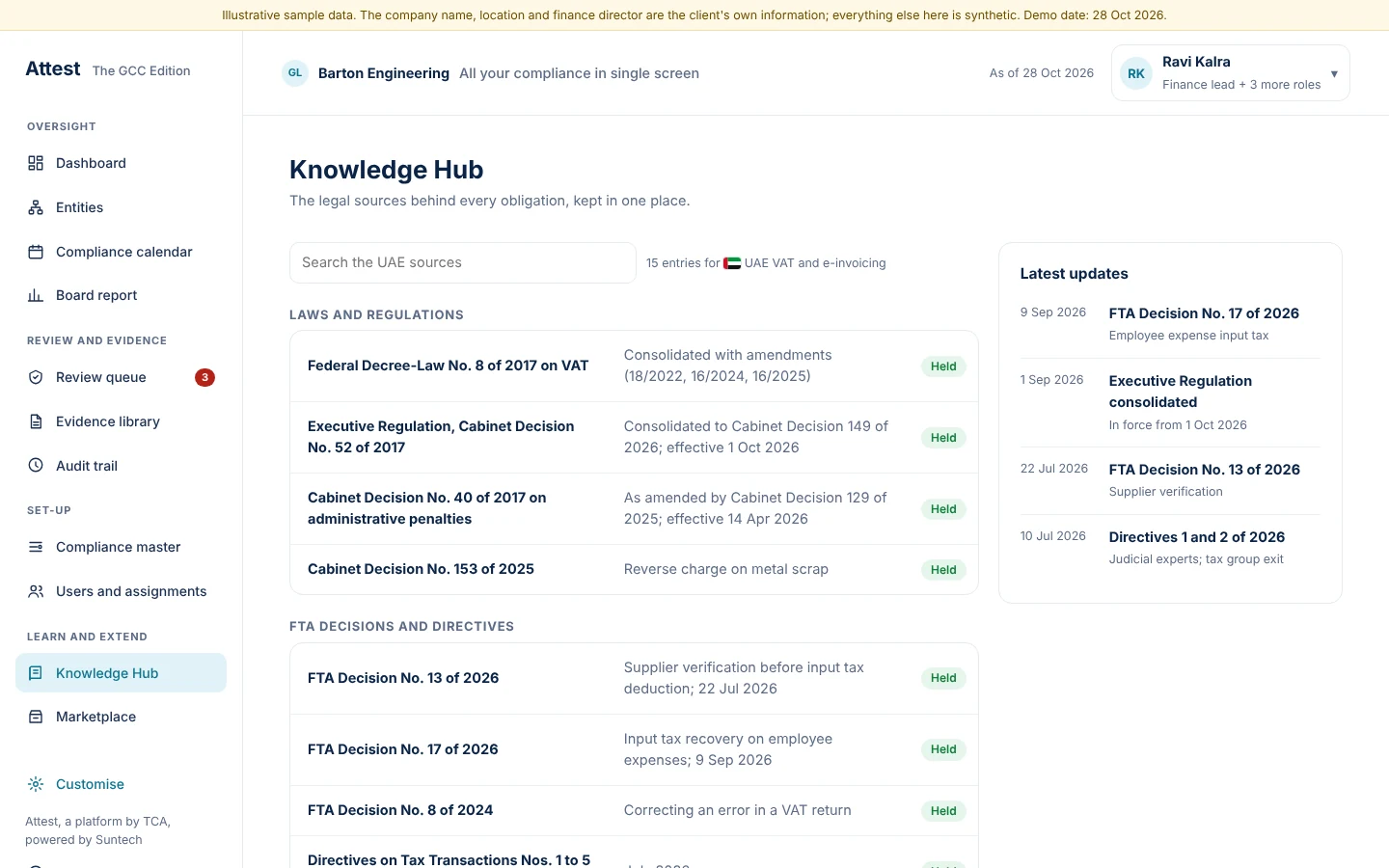Click the Audit trail clock icon

[x=36, y=465]
